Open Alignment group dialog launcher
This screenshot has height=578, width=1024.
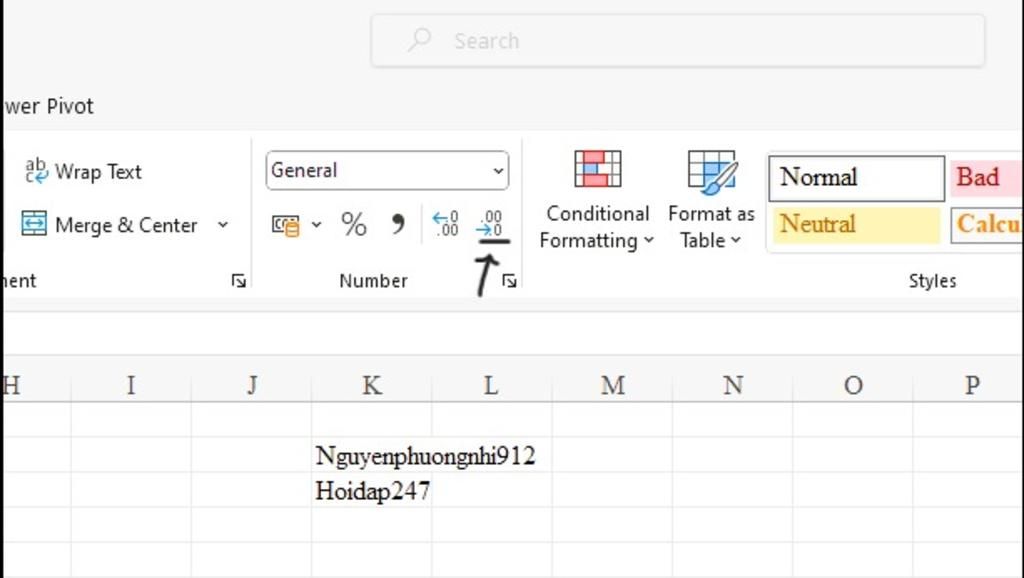238,282
